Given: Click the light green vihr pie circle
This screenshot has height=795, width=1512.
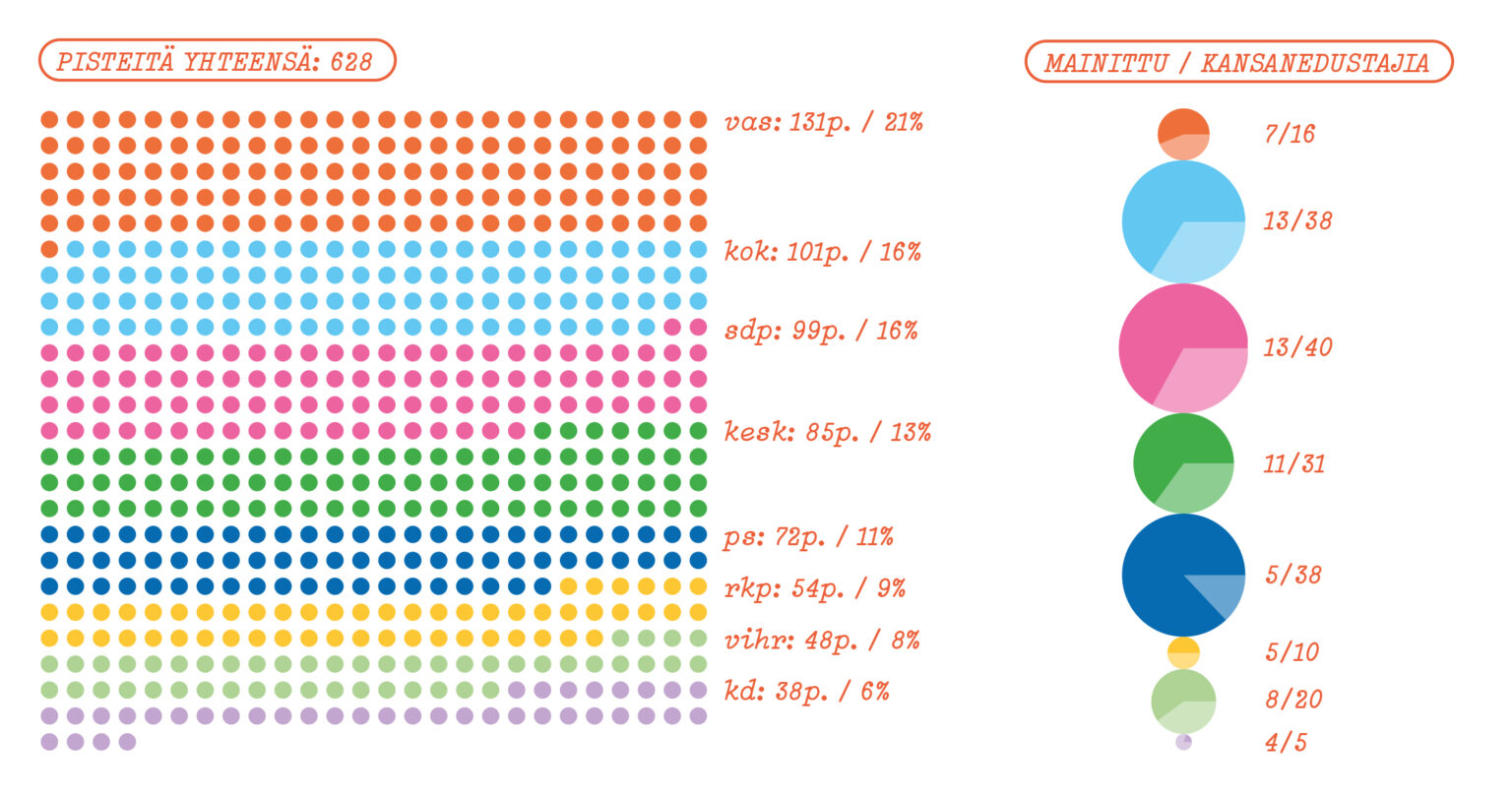Looking at the screenshot, I should click(1183, 702).
